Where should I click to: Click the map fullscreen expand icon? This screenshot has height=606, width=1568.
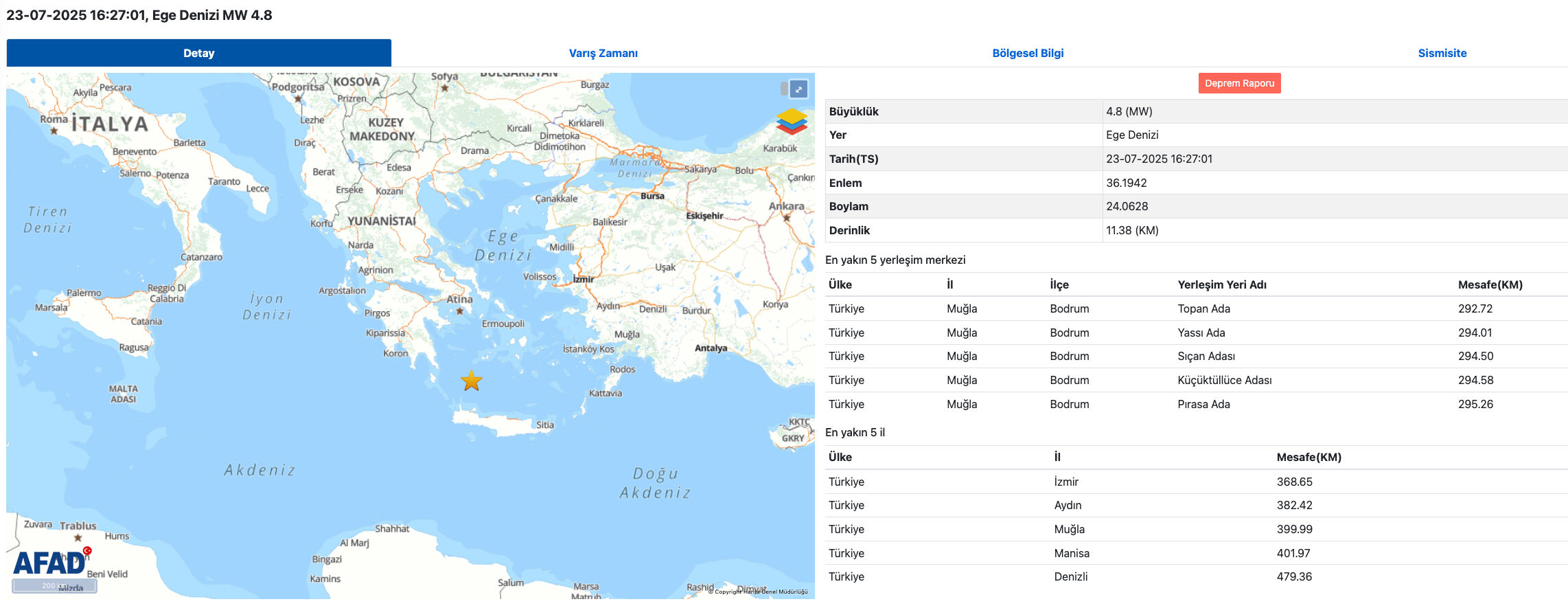click(798, 89)
